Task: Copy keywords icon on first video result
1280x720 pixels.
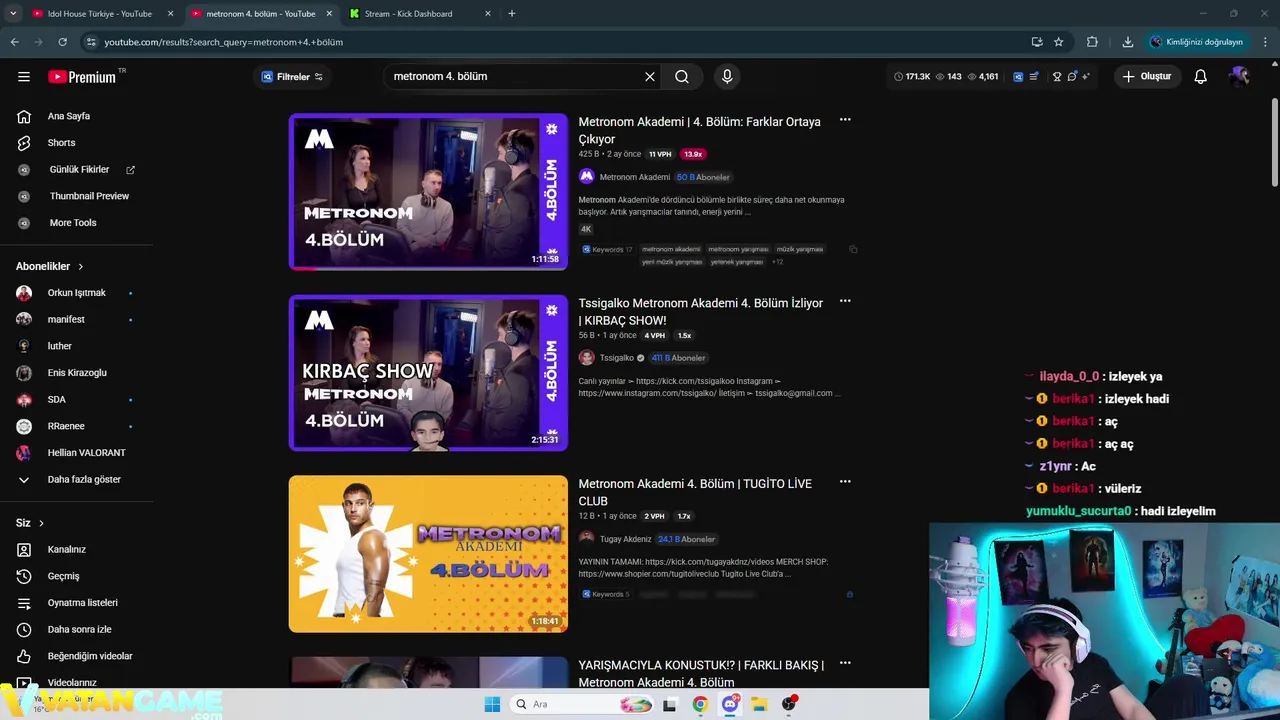Action: click(853, 249)
